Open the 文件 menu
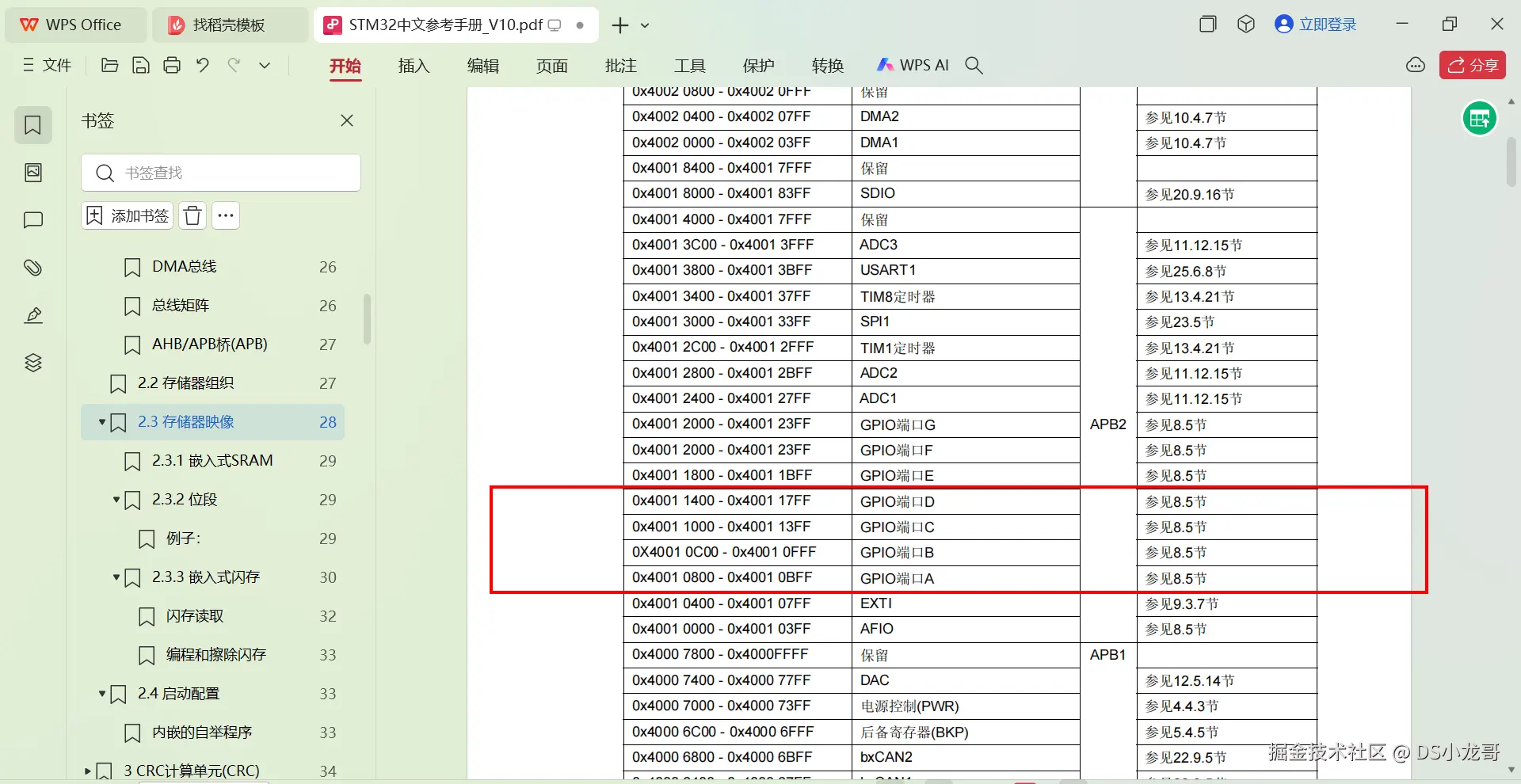 click(x=48, y=65)
